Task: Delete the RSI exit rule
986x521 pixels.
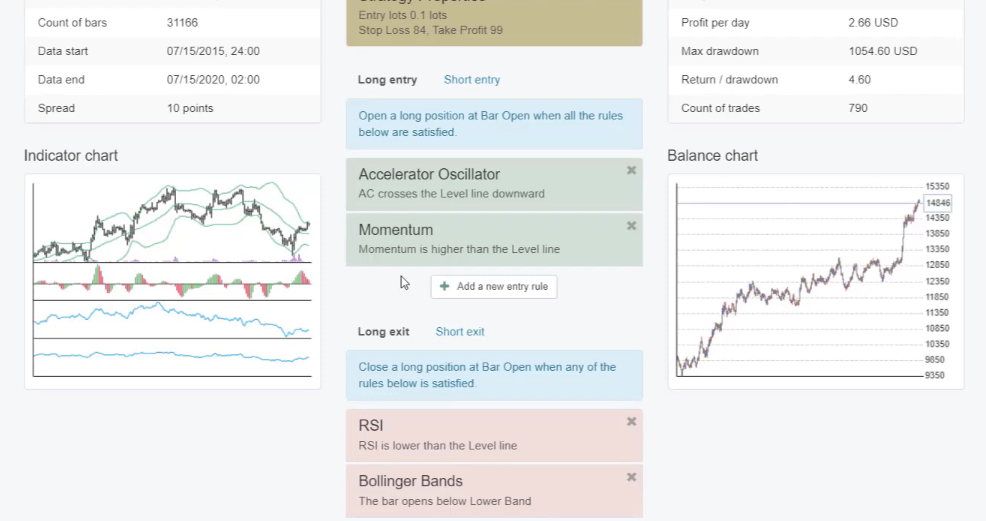Action: point(631,422)
